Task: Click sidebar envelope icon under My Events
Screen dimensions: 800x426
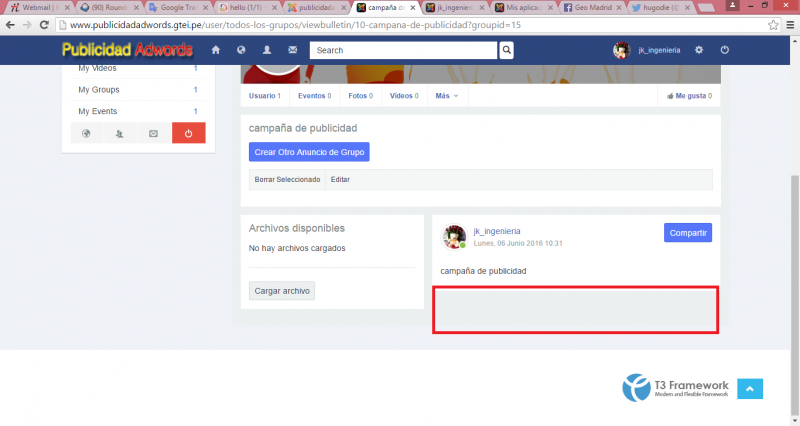Action: tap(153, 133)
